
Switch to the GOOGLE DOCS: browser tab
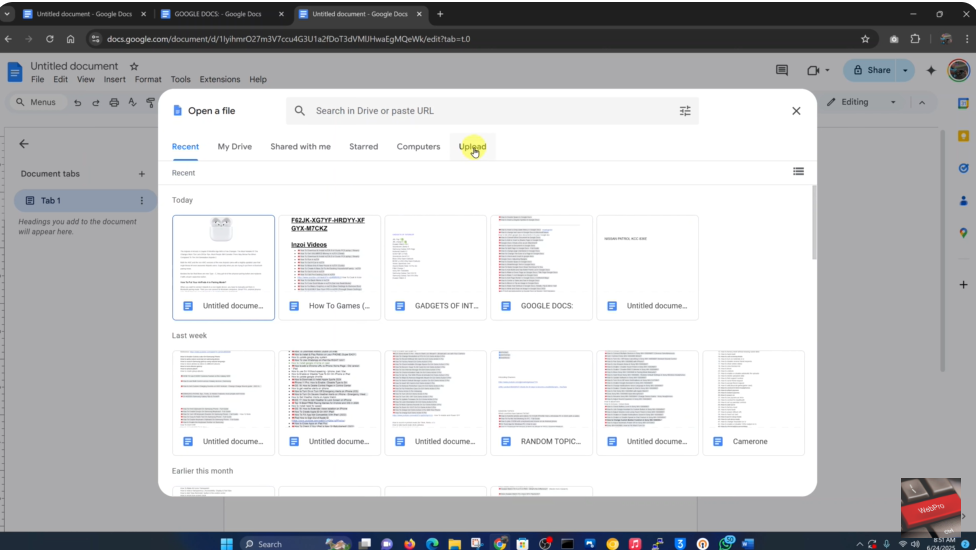pos(217,14)
